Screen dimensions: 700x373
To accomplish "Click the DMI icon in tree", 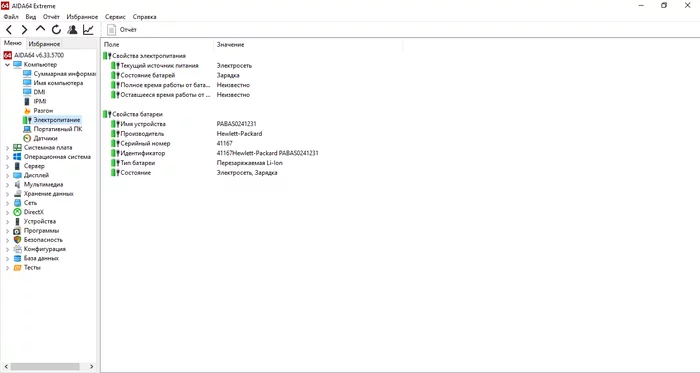I will [x=27, y=92].
